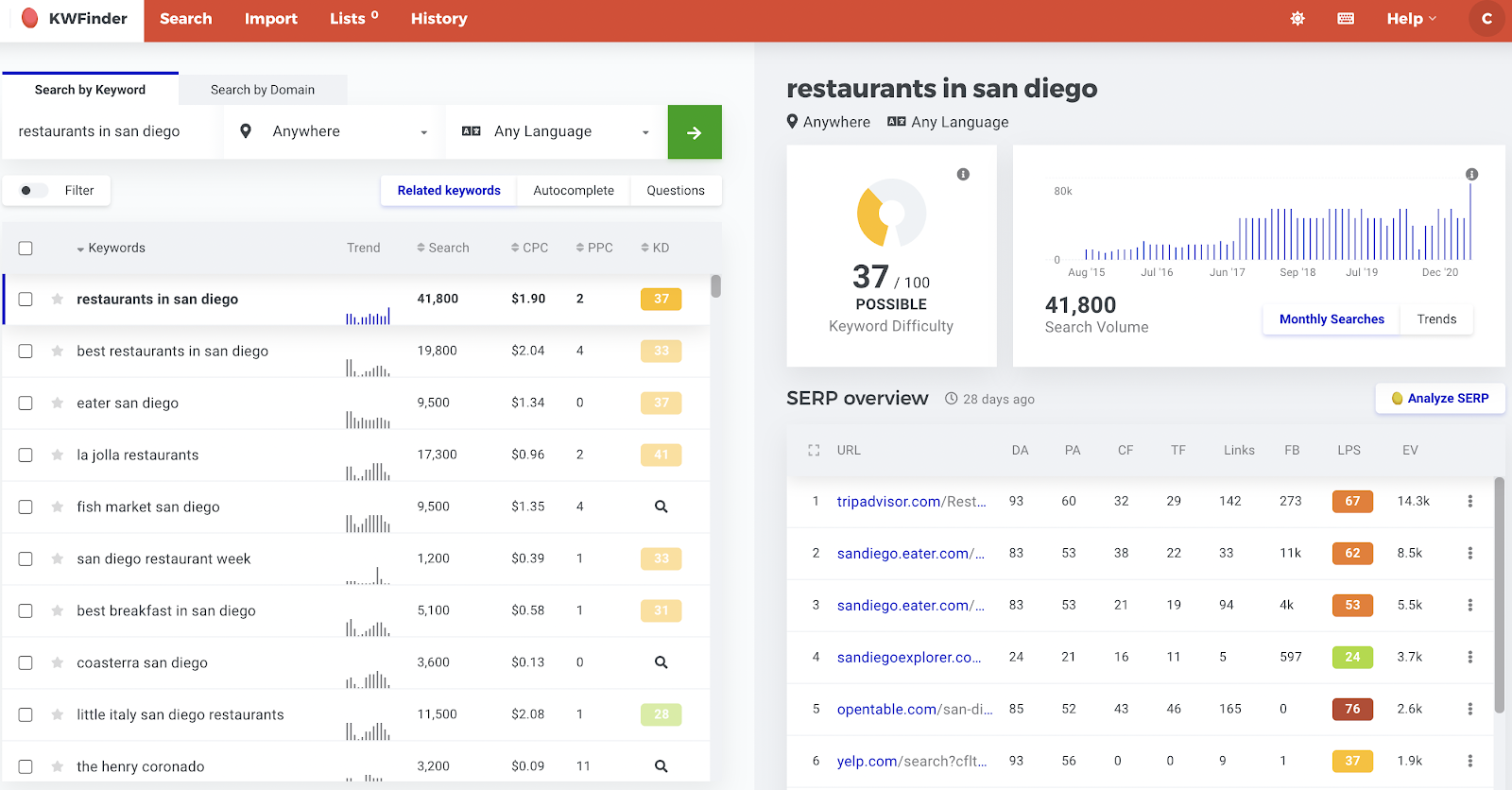Check best breakfast in san diego row
Screen dimensions: 1512x790
(x=26, y=611)
